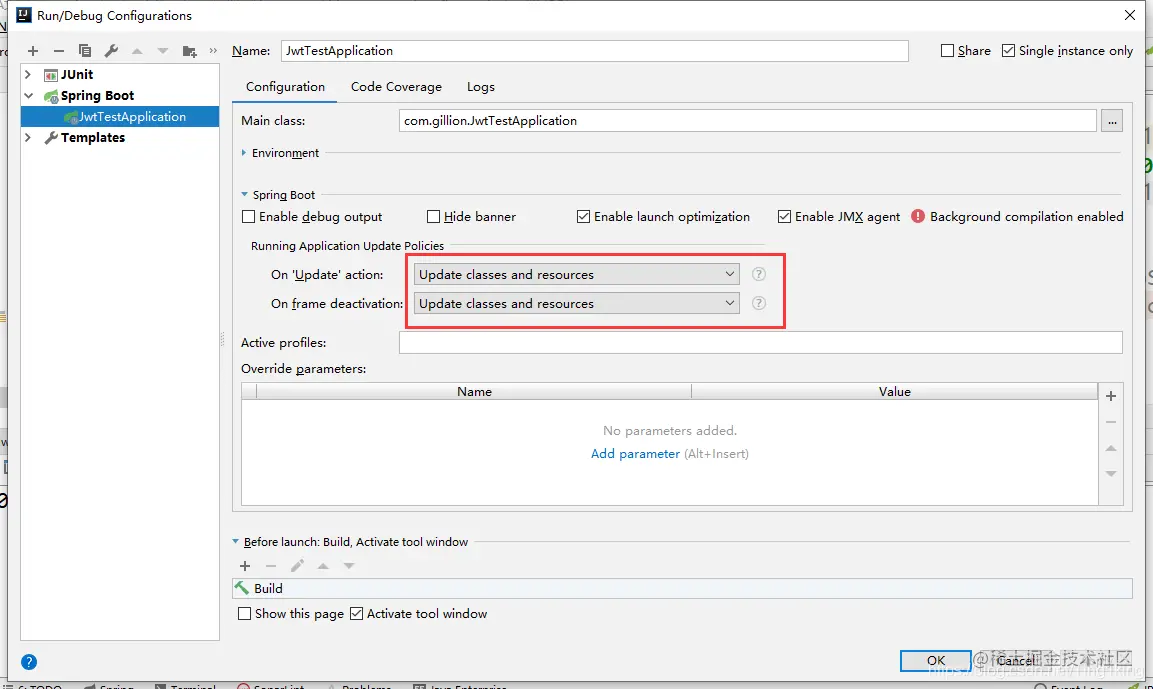
Task: Open dialog help question mark
Action: (x=29, y=662)
